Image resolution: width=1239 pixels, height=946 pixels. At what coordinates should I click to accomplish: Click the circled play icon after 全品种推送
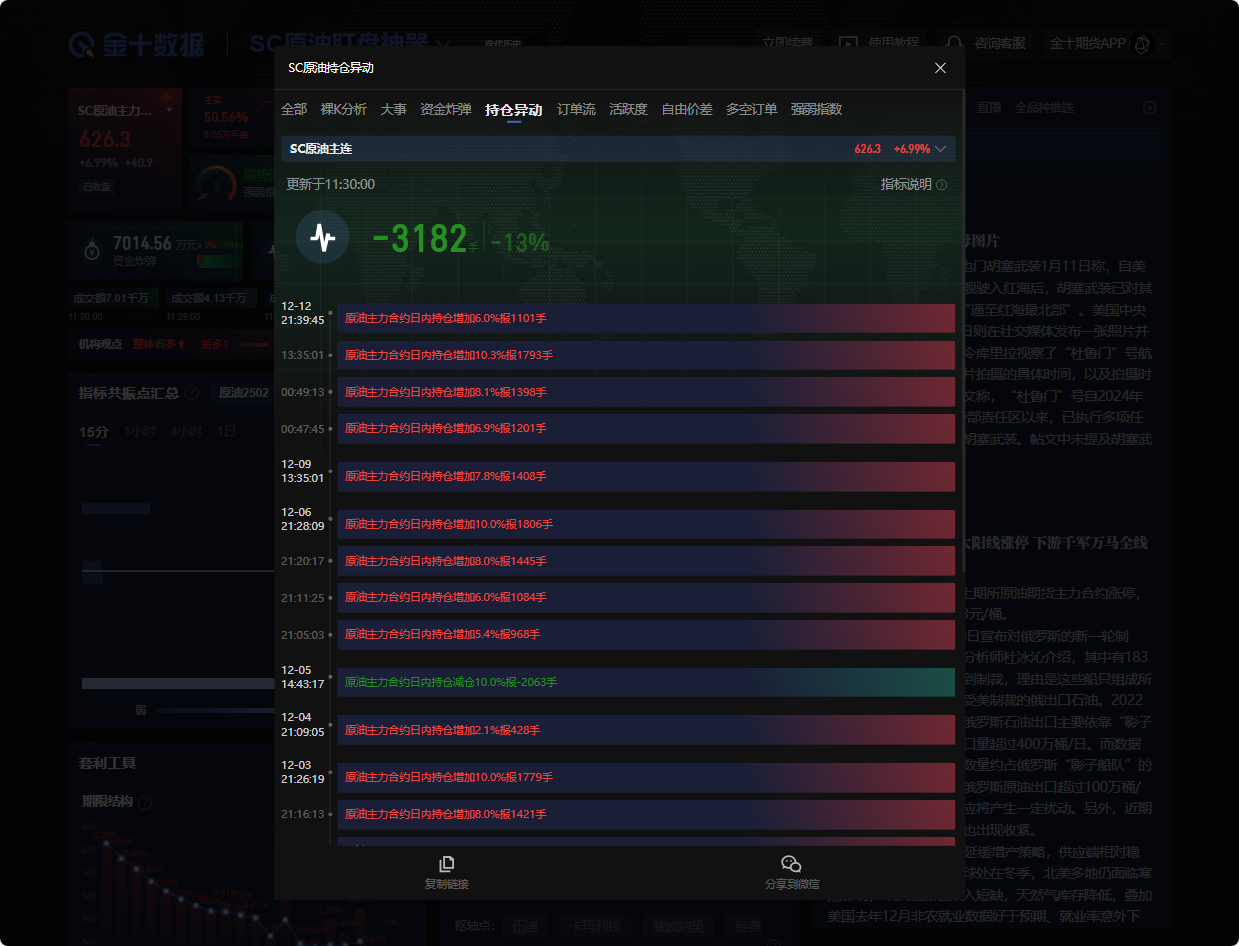(x=1150, y=108)
